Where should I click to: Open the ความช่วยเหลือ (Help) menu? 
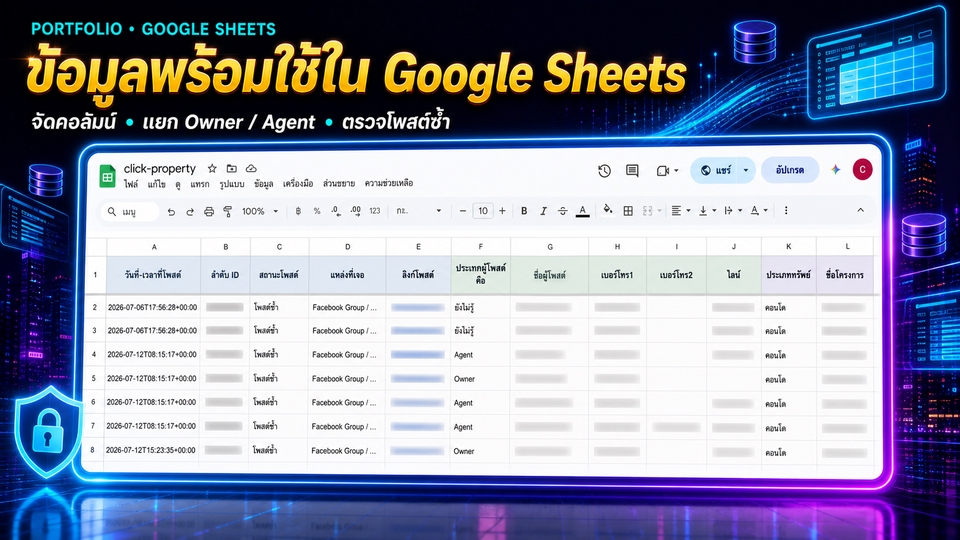click(389, 184)
